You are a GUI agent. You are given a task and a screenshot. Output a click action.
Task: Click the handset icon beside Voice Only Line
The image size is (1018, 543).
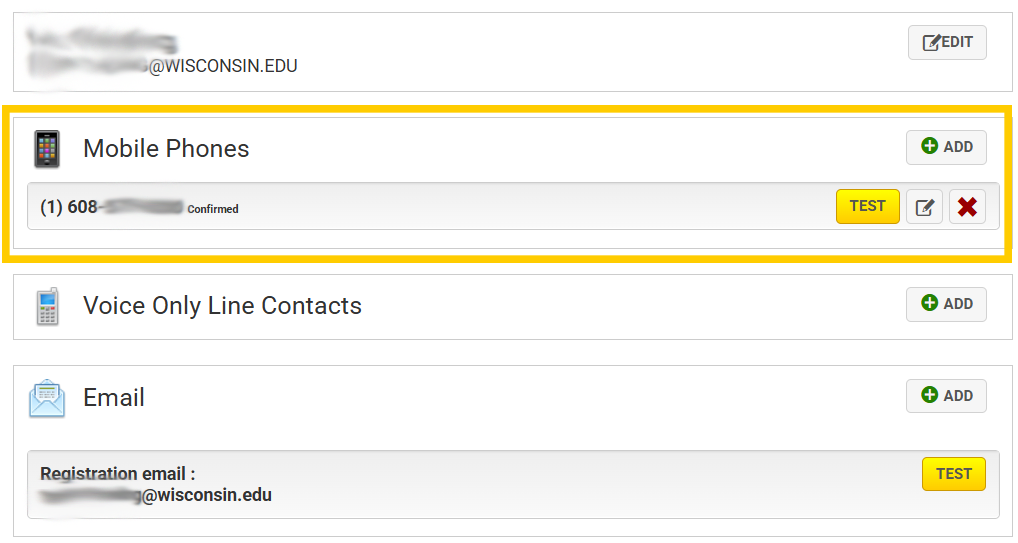[x=46, y=306]
